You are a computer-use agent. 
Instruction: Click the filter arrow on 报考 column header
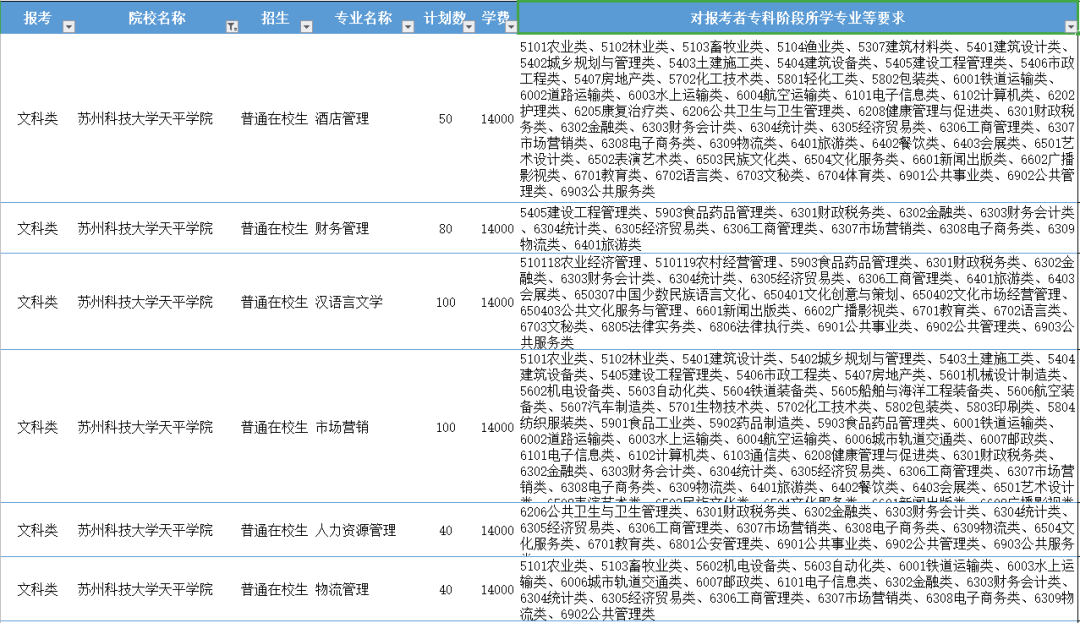pos(69,25)
